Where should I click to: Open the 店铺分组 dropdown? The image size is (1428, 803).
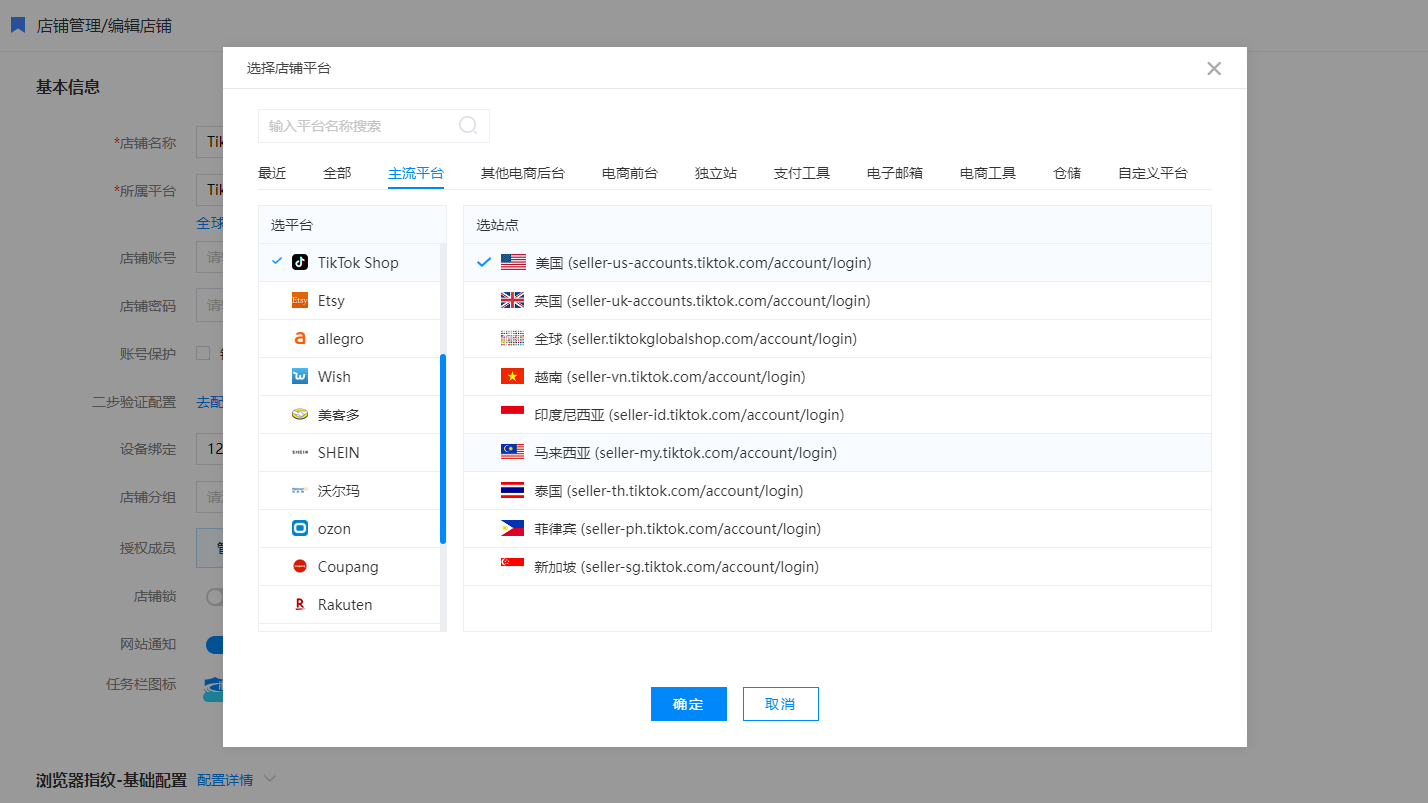(x=210, y=497)
